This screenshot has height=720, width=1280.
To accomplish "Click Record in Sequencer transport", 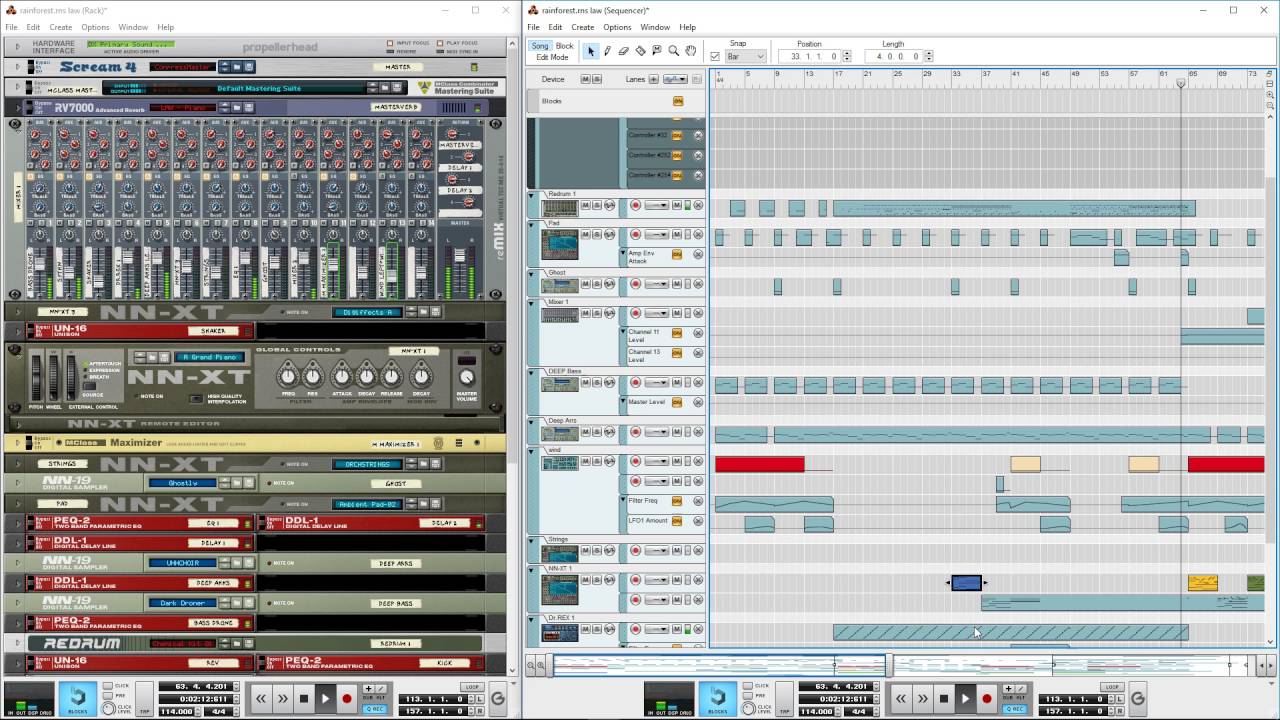I will (x=987, y=699).
